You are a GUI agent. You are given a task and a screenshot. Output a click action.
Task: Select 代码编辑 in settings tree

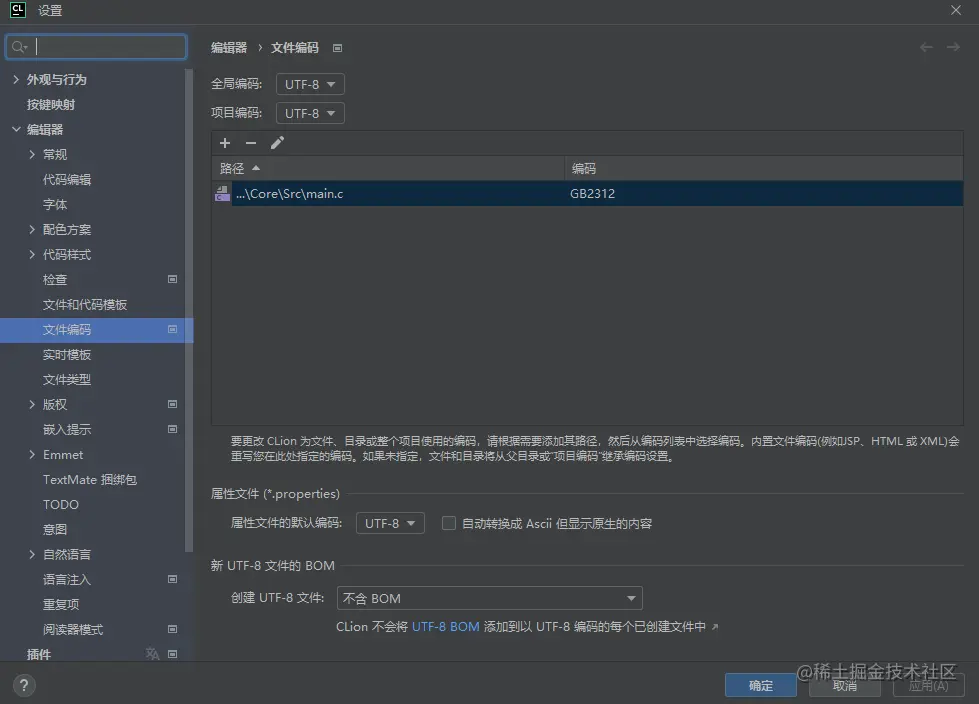tap(67, 180)
